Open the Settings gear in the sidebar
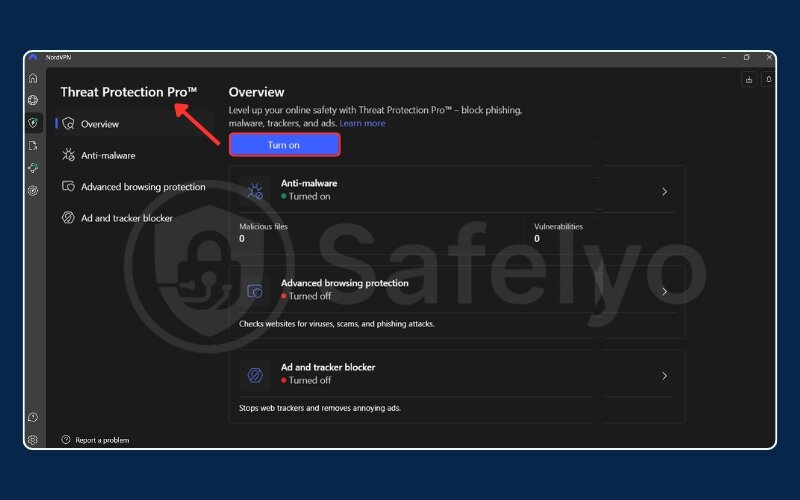 pos(33,440)
